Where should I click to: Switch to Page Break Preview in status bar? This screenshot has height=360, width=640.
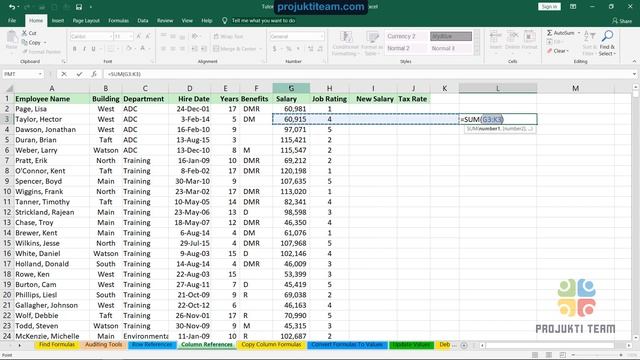[562, 355]
